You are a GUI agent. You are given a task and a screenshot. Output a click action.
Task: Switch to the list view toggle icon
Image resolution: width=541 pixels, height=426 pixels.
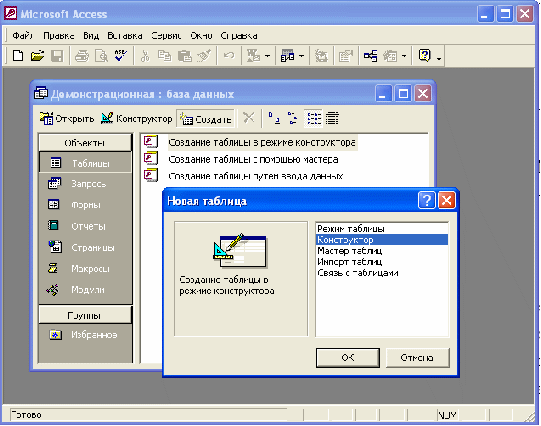(313, 118)
